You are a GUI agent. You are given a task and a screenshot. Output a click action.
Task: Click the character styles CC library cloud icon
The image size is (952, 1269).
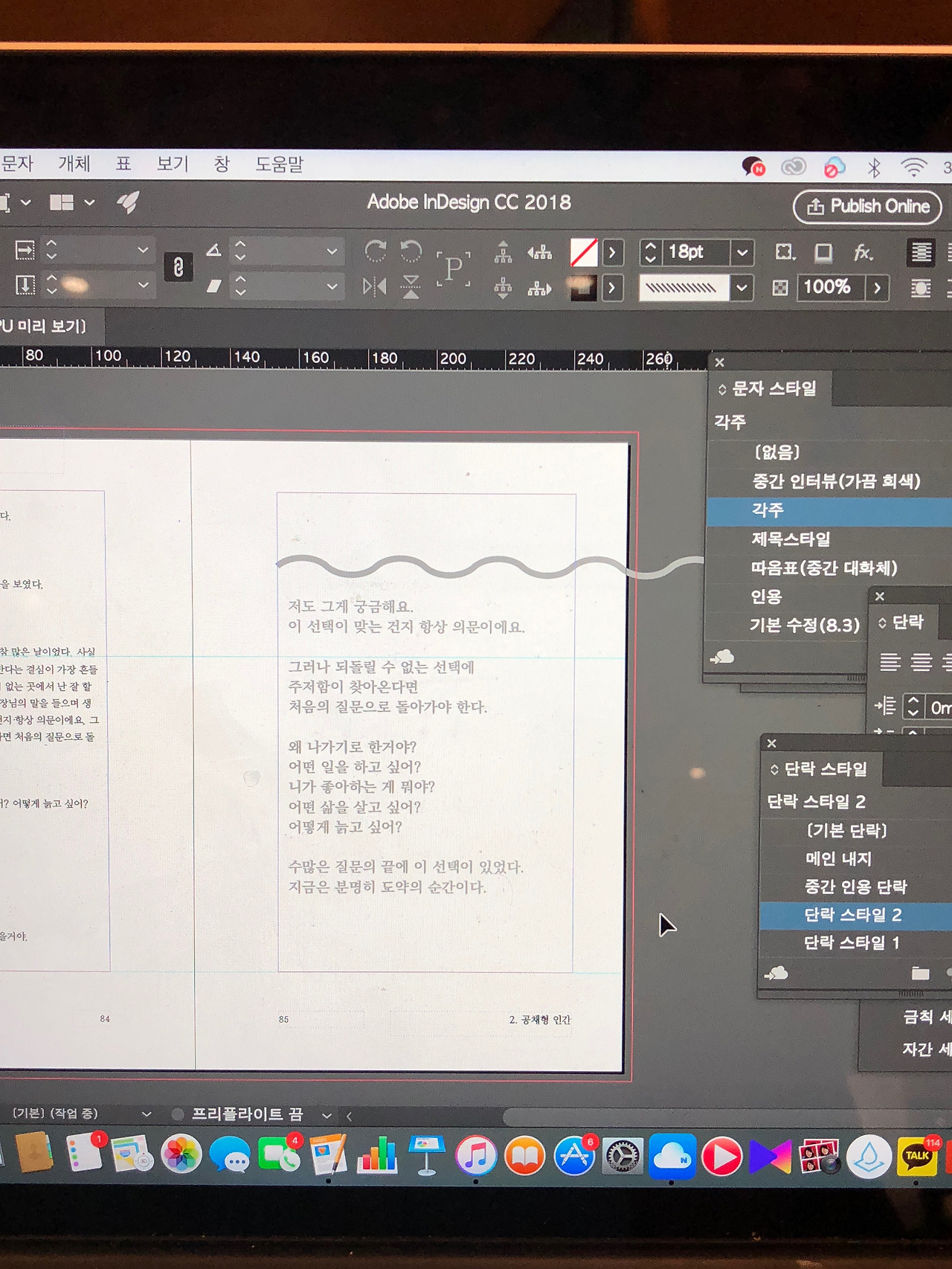722,657
